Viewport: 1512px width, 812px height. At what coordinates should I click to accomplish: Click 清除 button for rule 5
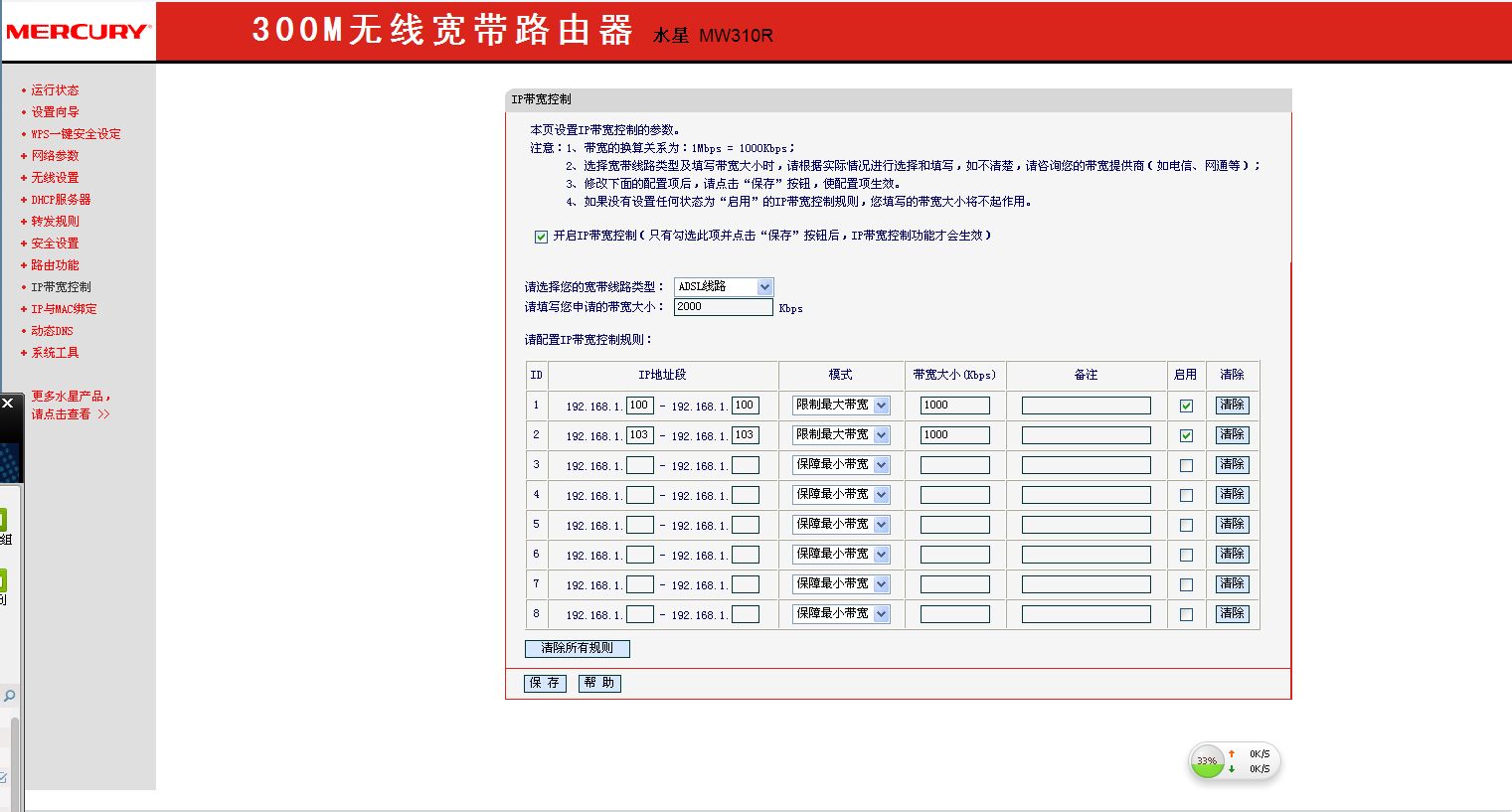(x=1232, y=525)
